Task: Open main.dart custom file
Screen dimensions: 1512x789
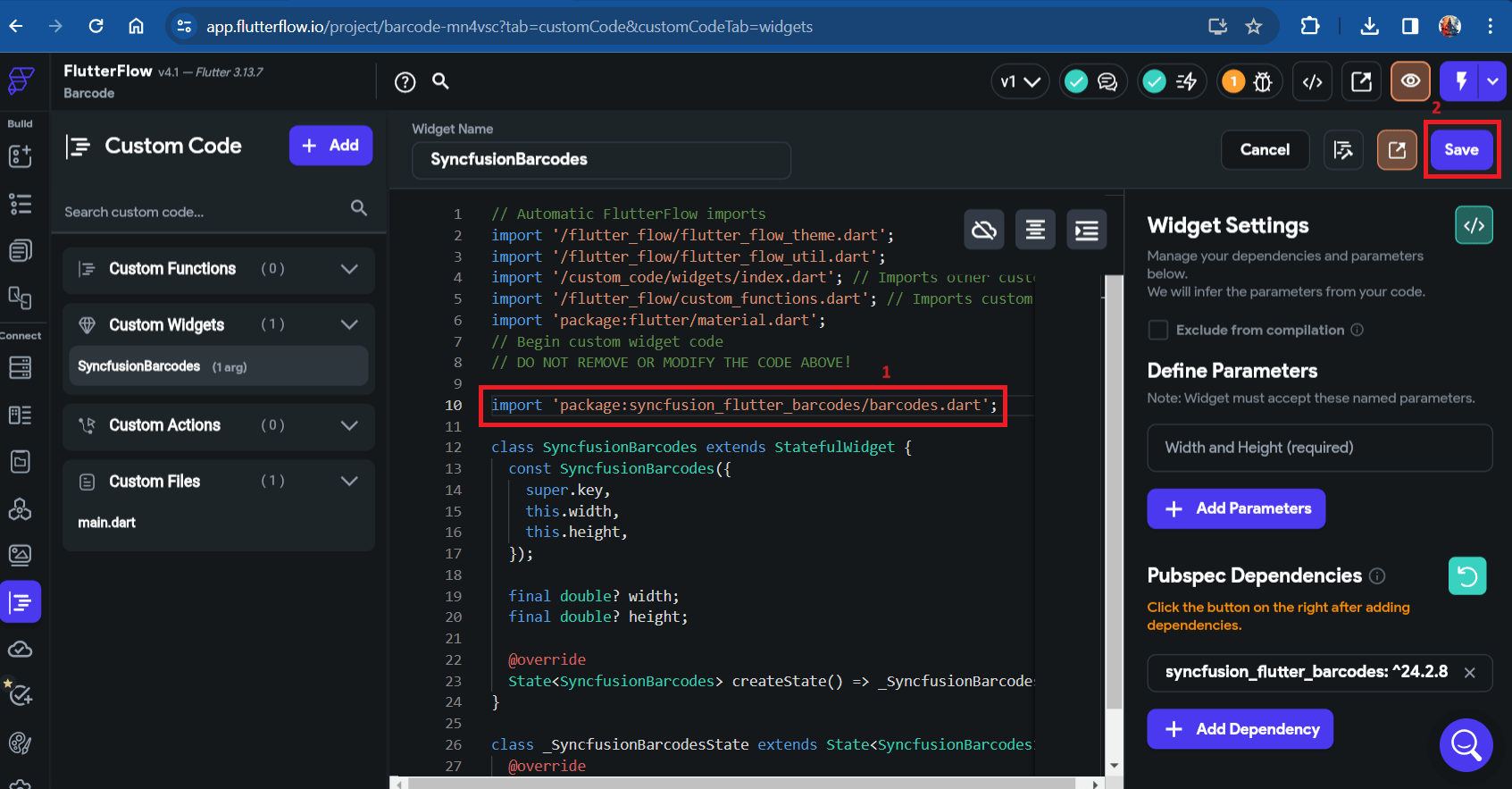Action: pyautogui.click(x=107, y=523)
